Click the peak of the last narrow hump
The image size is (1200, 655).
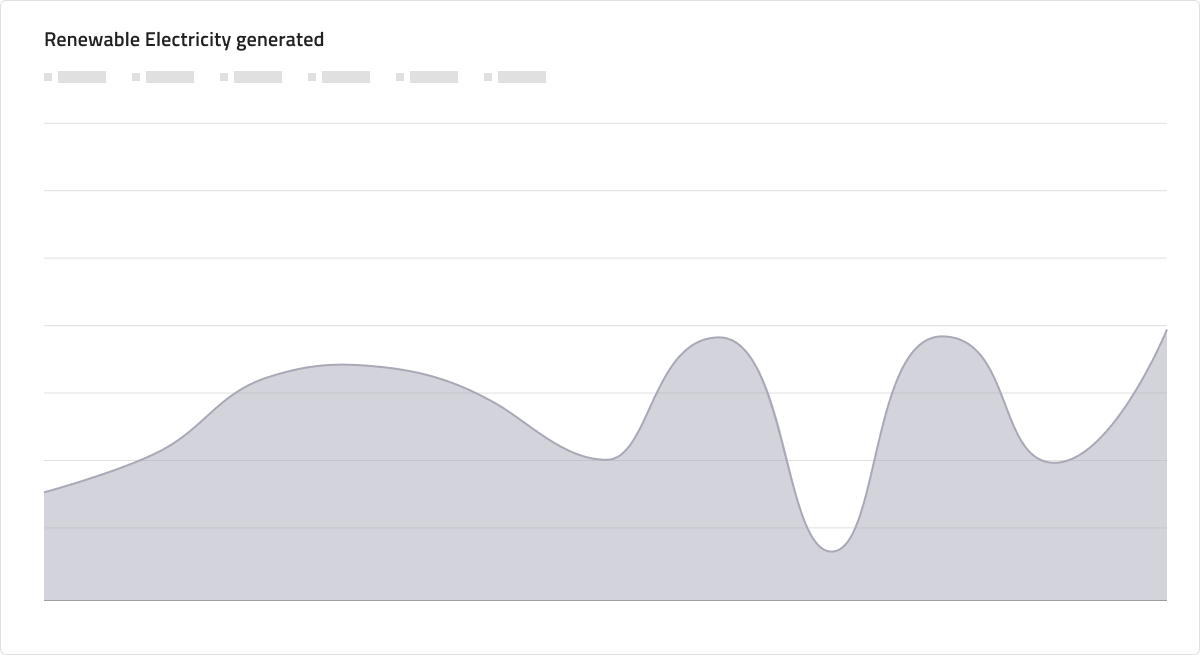[942, 336]
